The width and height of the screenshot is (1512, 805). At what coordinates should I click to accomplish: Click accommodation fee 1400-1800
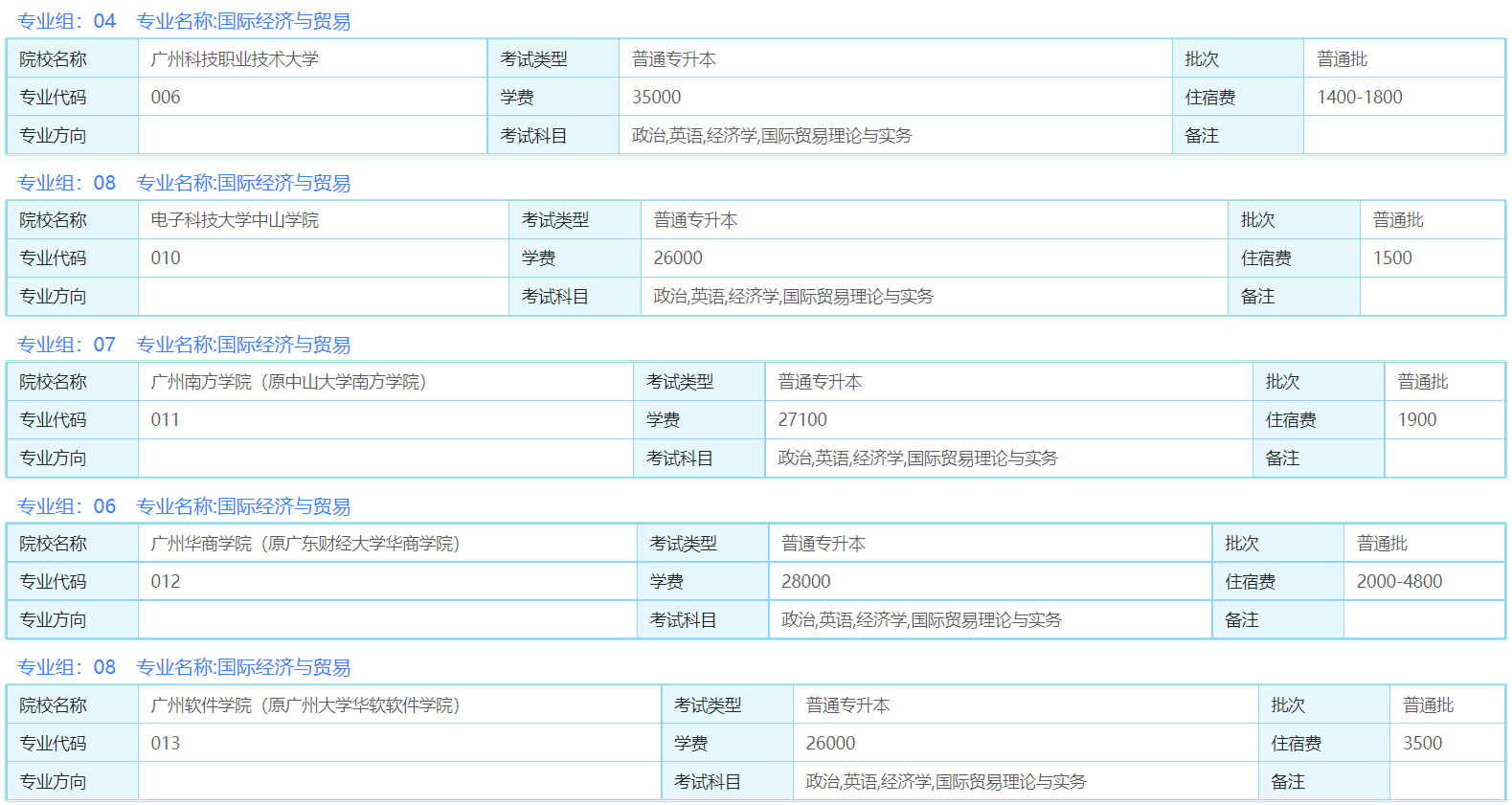click(1360, 98)
